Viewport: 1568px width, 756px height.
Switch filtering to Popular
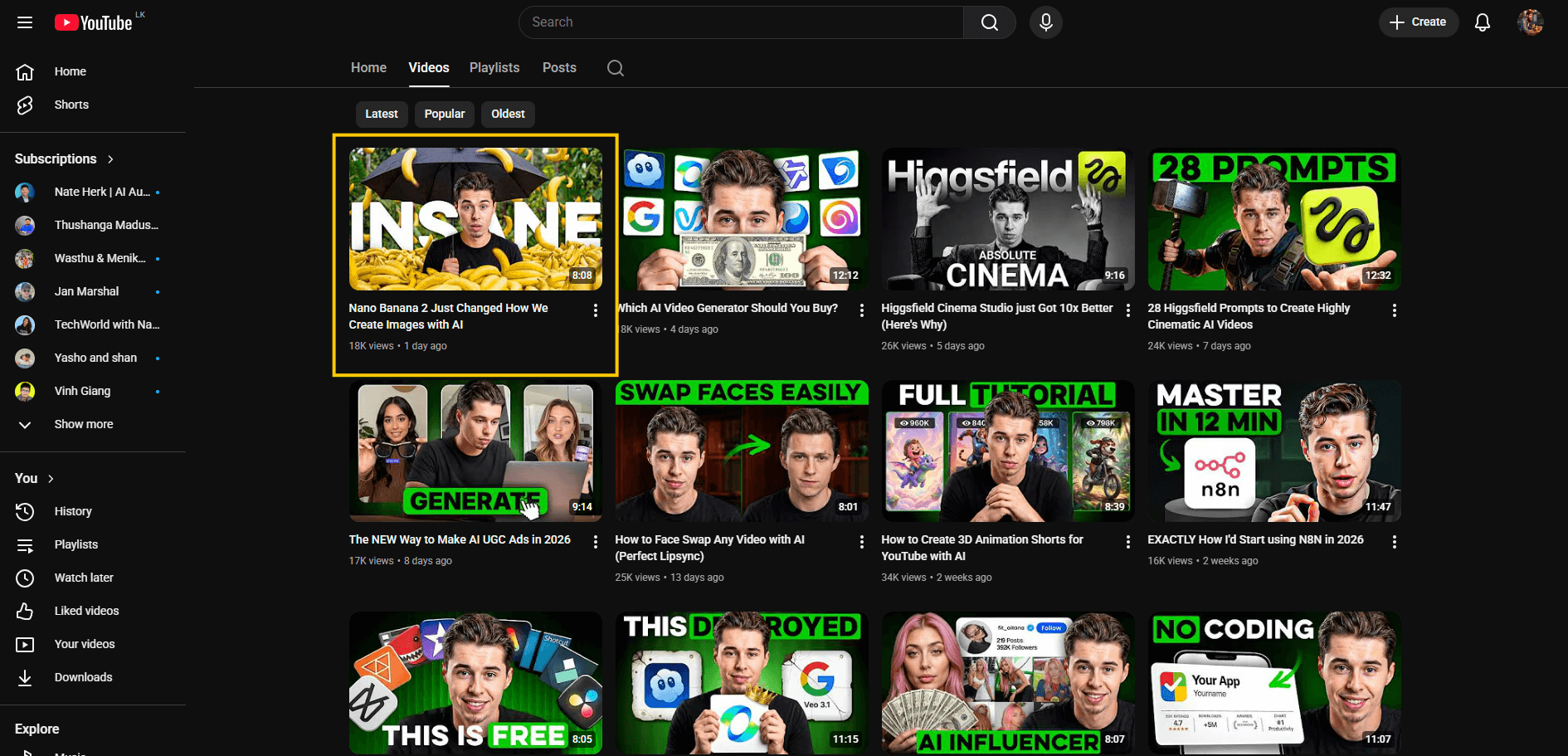(444, 114)
